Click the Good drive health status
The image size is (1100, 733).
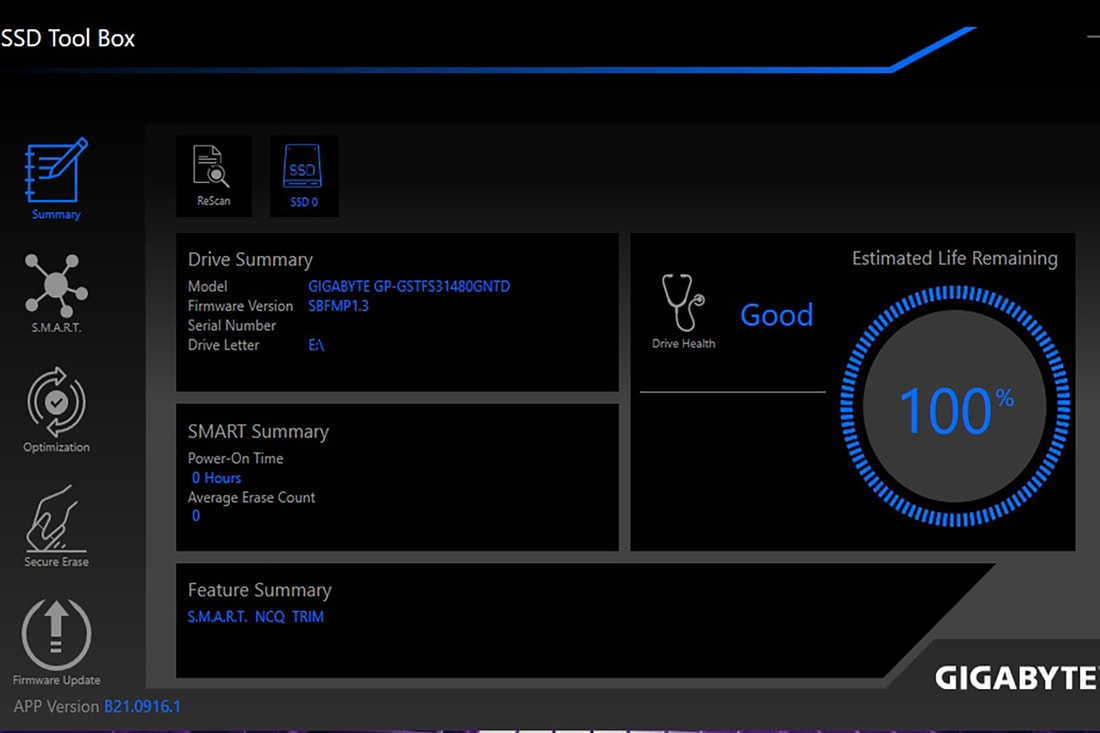click(x=777, y=315)
